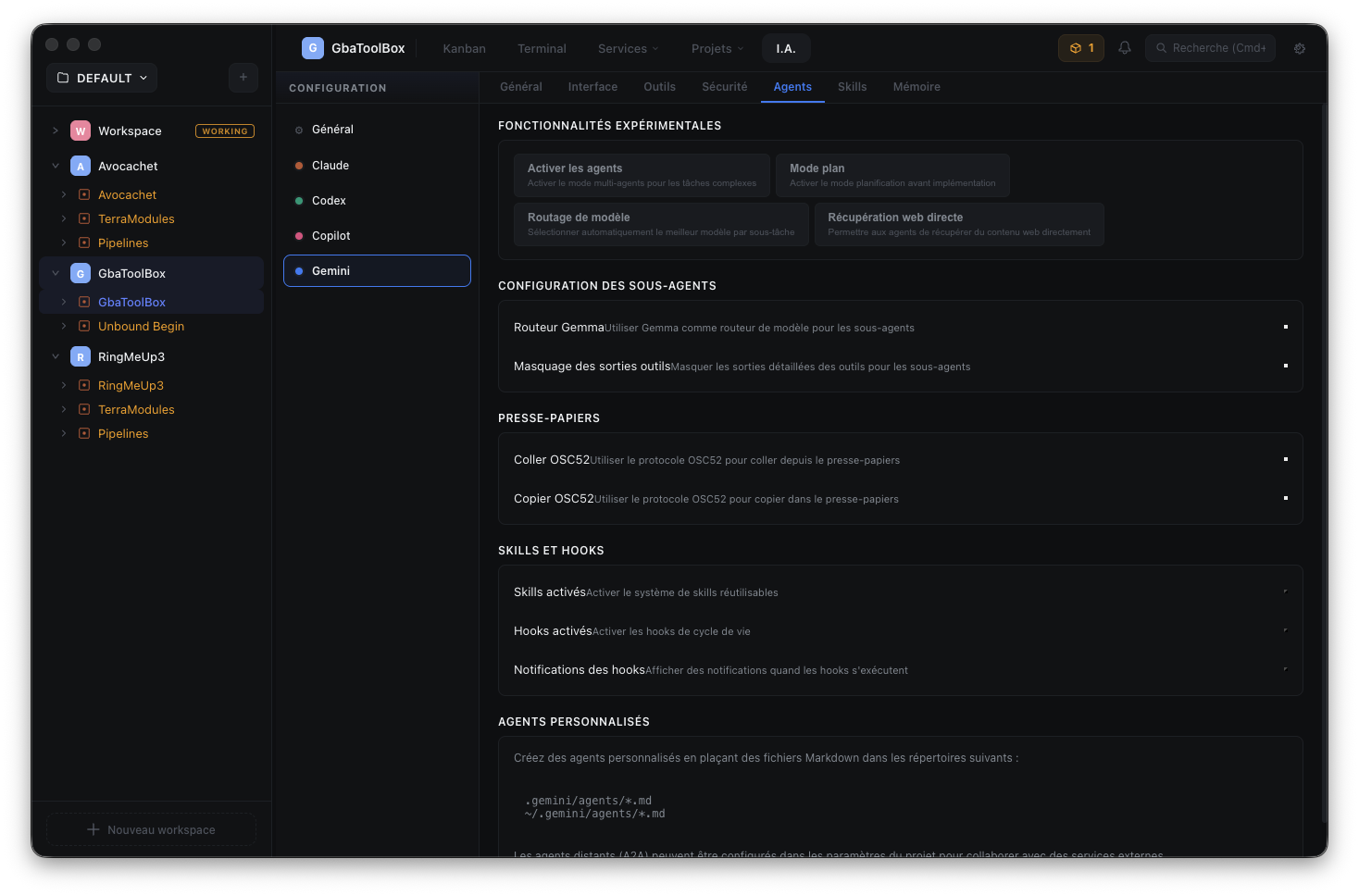Select the Agents settings tab
Screen dimensions: 1359x896
point(792,87)
